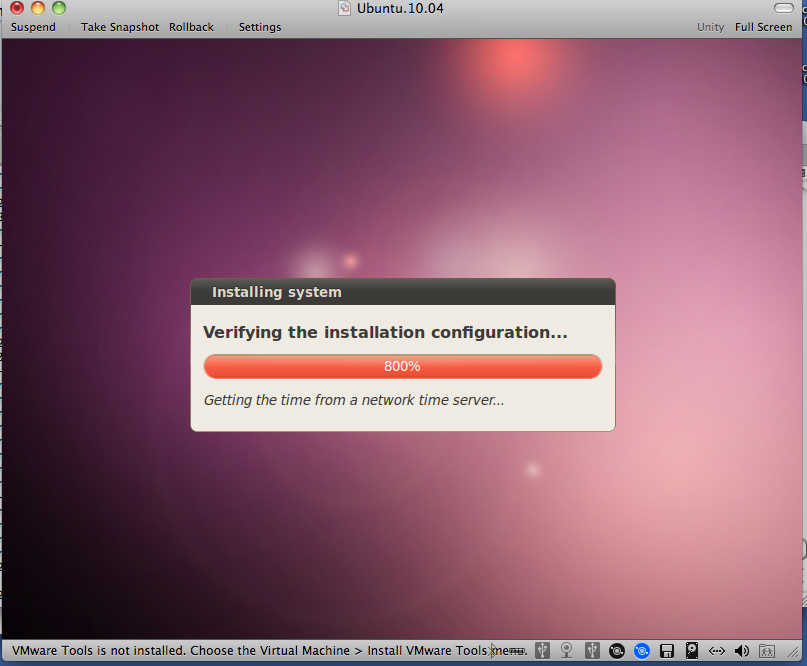Screen dimensions: 807x666
Task: Take Snapshot of the virtual machine
Action: click(x=119, y=27)
